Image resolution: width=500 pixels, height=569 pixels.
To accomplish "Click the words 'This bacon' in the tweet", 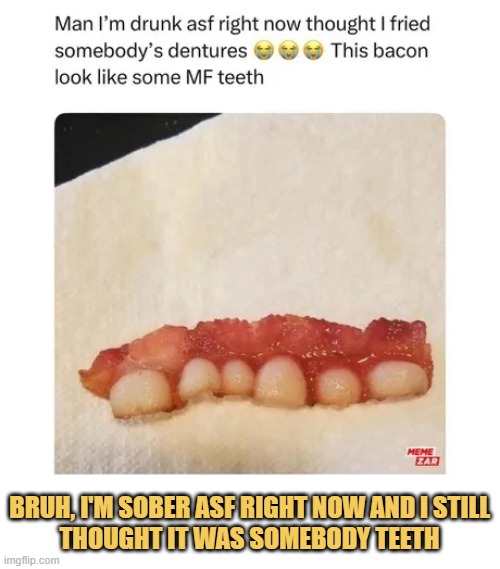I will [380, 51].
